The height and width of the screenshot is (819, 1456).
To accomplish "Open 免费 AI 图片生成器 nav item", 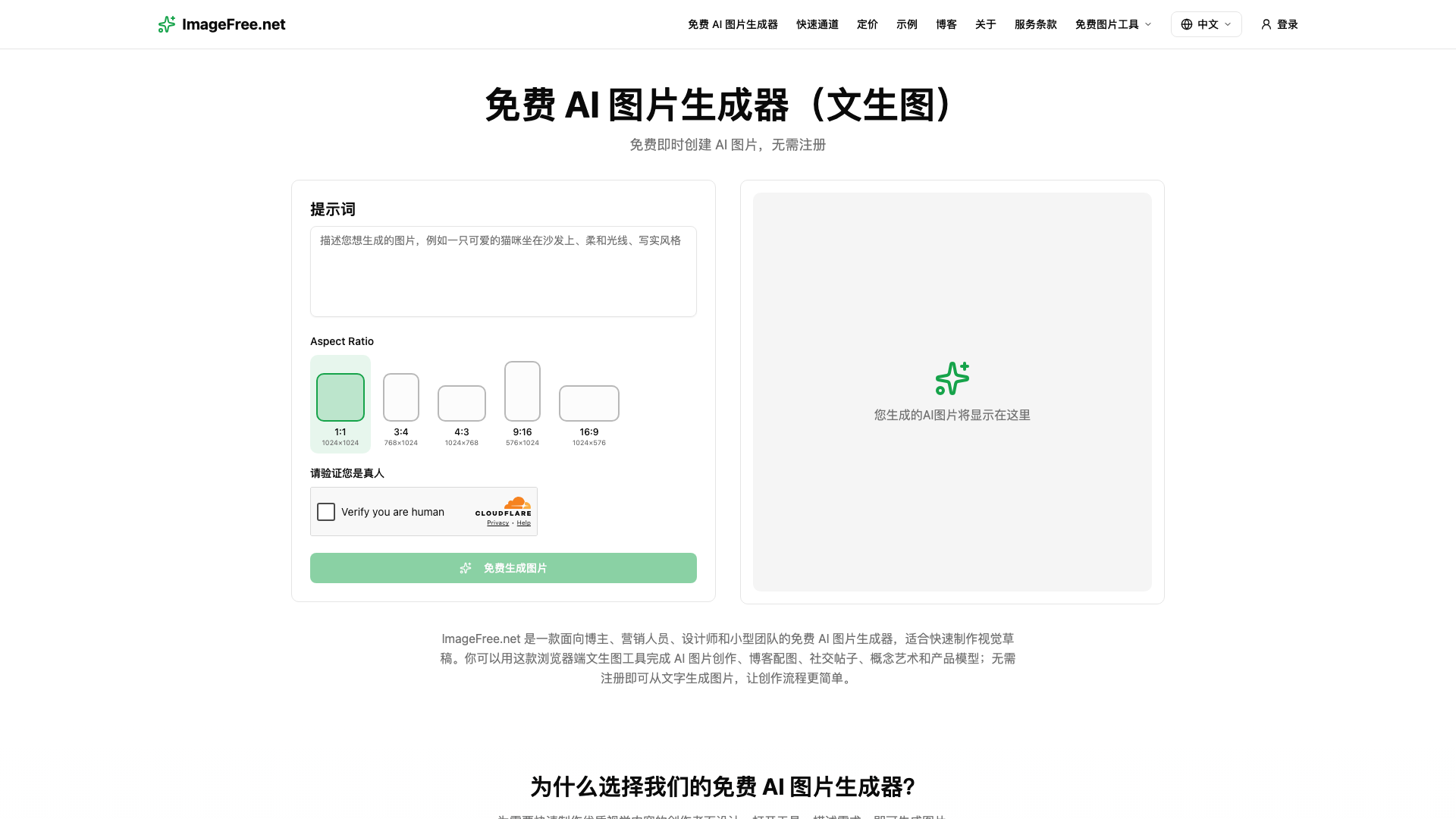I will [x=733, y=24].
